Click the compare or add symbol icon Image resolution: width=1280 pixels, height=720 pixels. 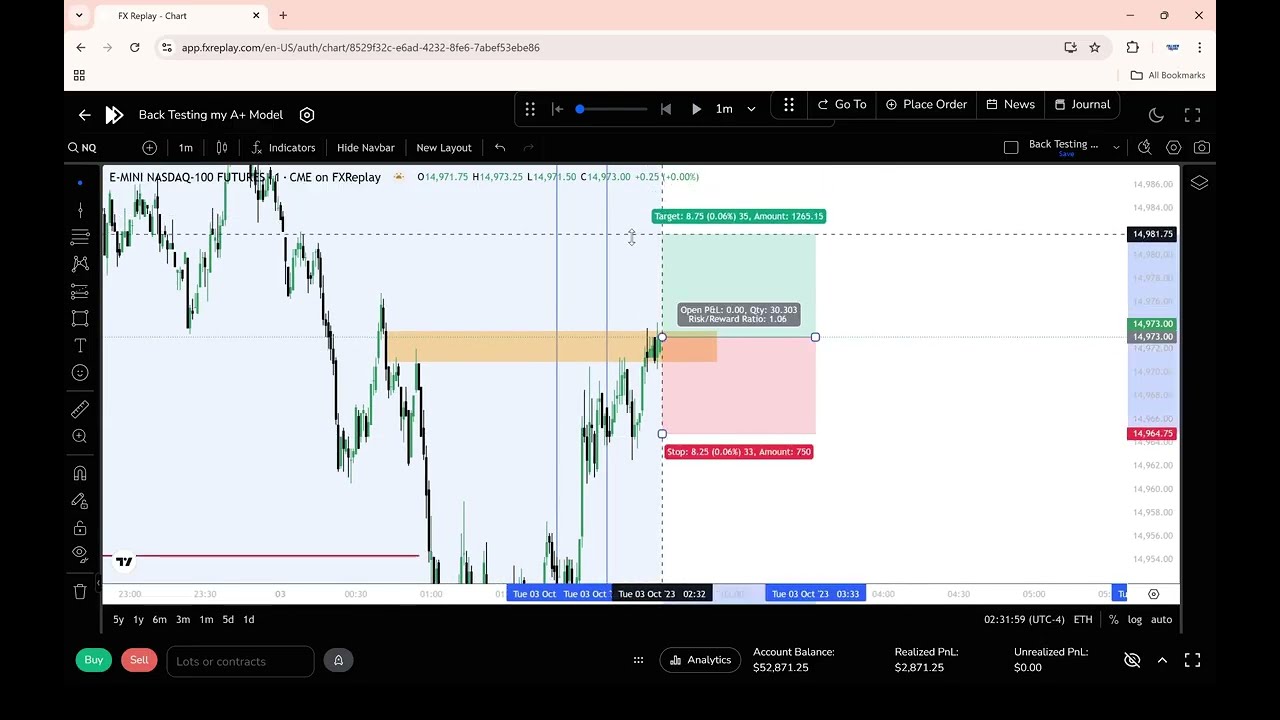point(149,148)
